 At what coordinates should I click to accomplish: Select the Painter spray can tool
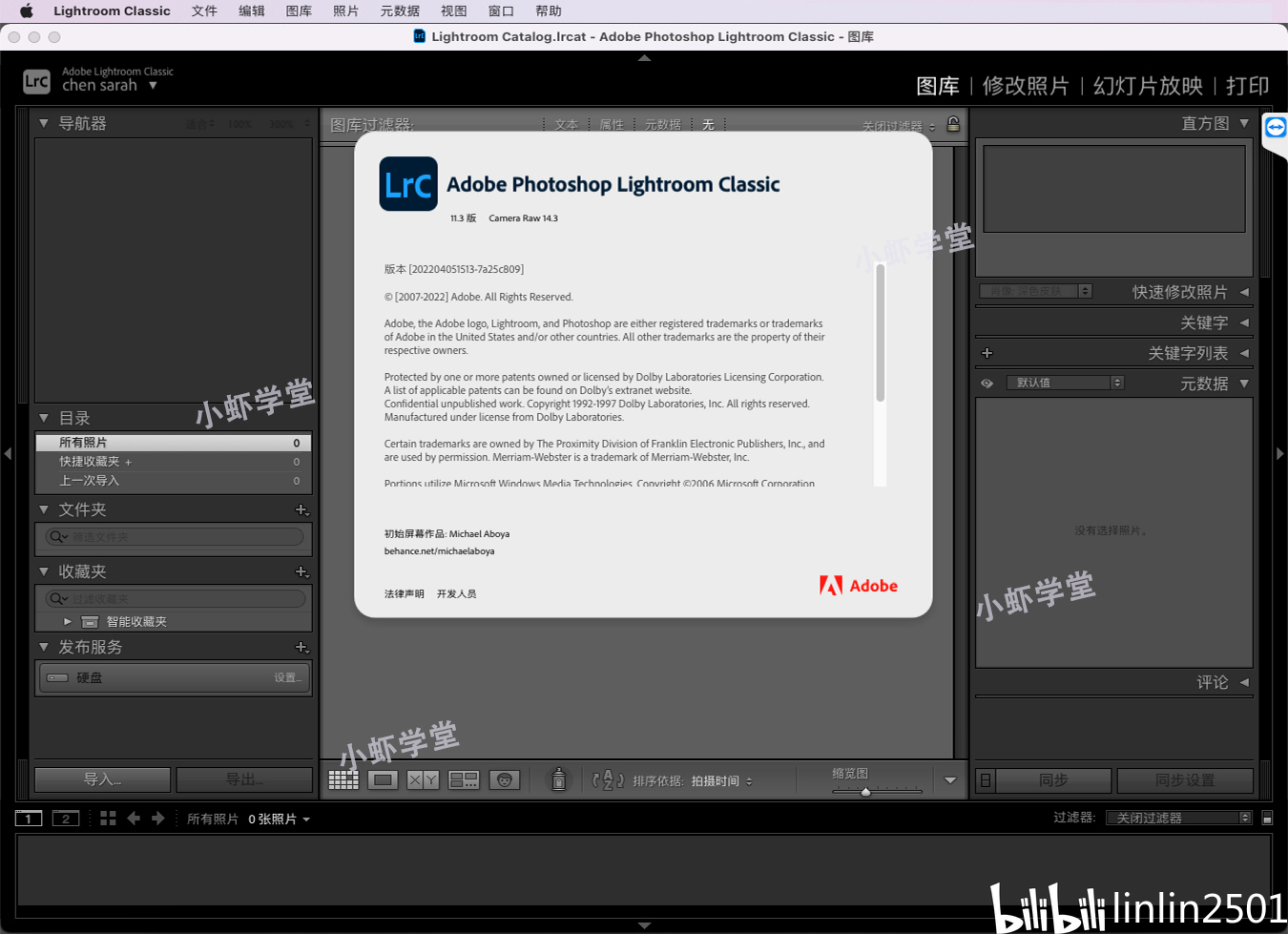click(x=559, y=779)
